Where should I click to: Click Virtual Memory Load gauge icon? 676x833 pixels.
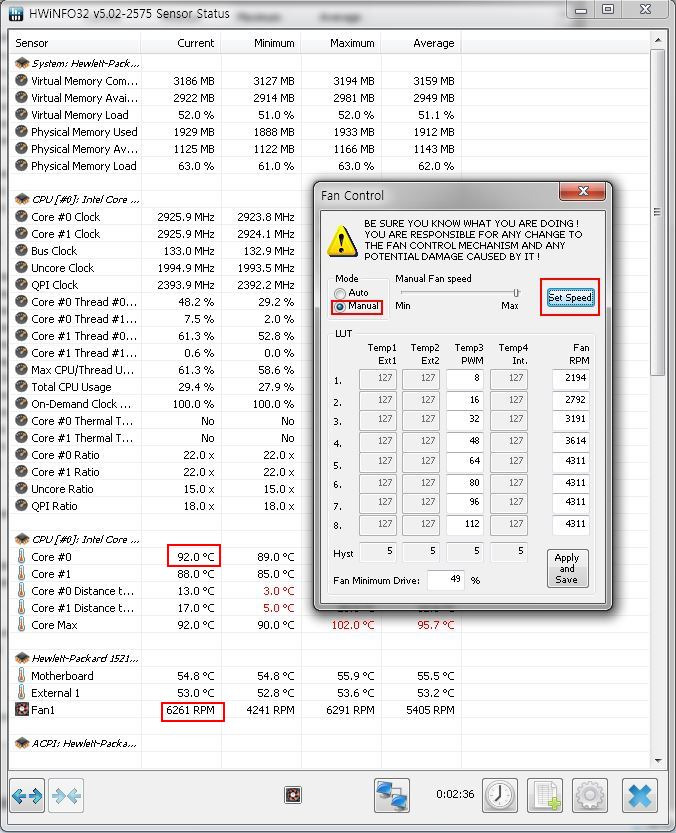point(22,114)
